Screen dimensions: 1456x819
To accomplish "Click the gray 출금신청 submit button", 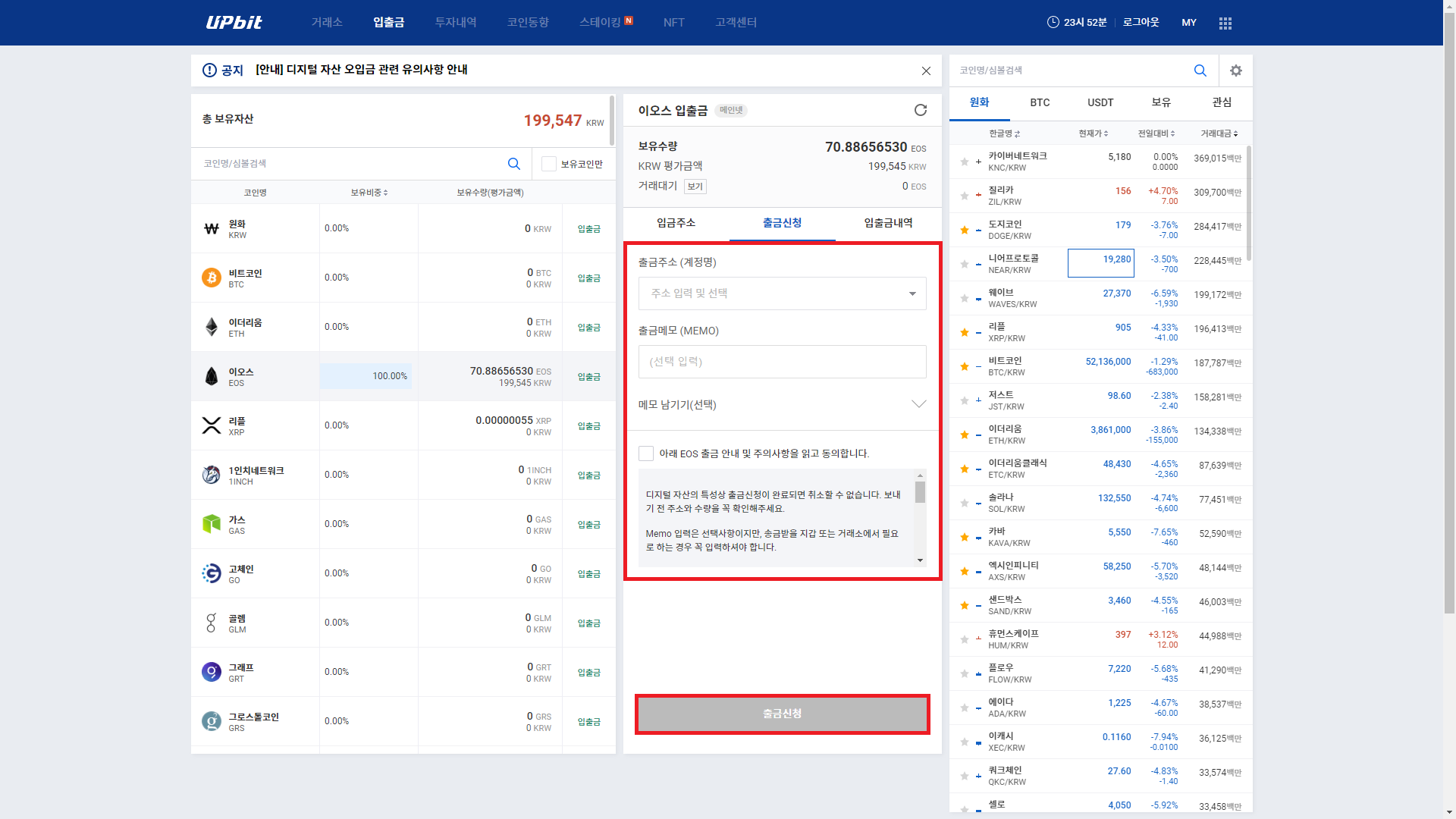I will pyautogui.click(x=782, y=714).
